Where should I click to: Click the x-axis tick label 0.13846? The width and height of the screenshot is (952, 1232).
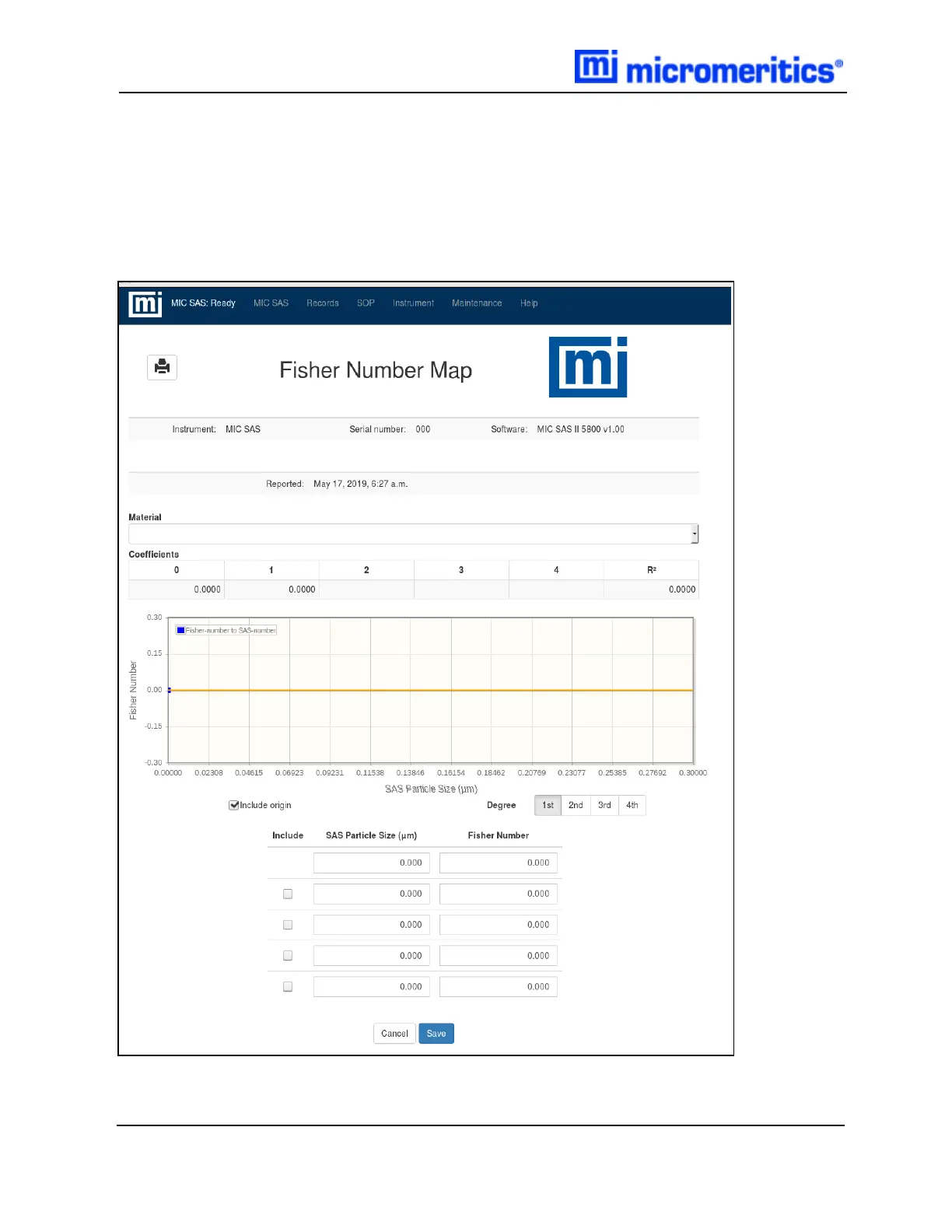pyautogui.click(x=410, y=773)
